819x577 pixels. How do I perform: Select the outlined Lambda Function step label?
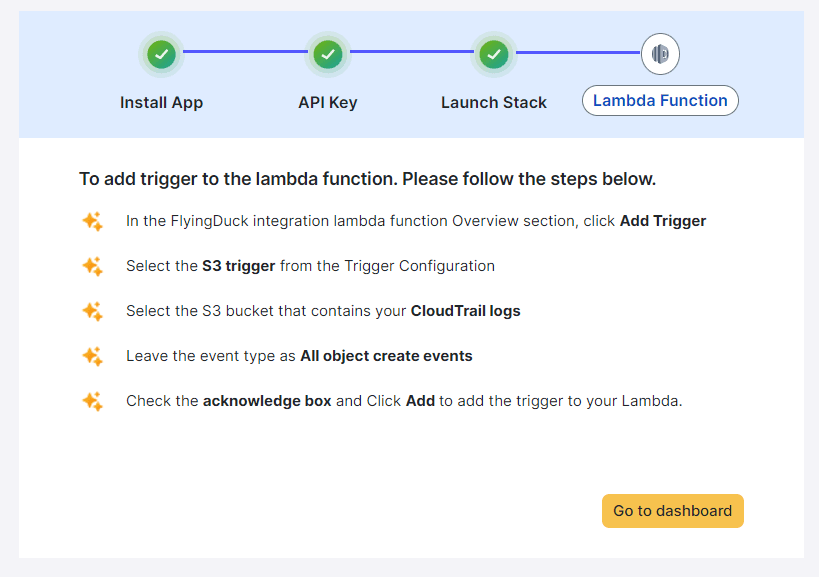(660, 101)
